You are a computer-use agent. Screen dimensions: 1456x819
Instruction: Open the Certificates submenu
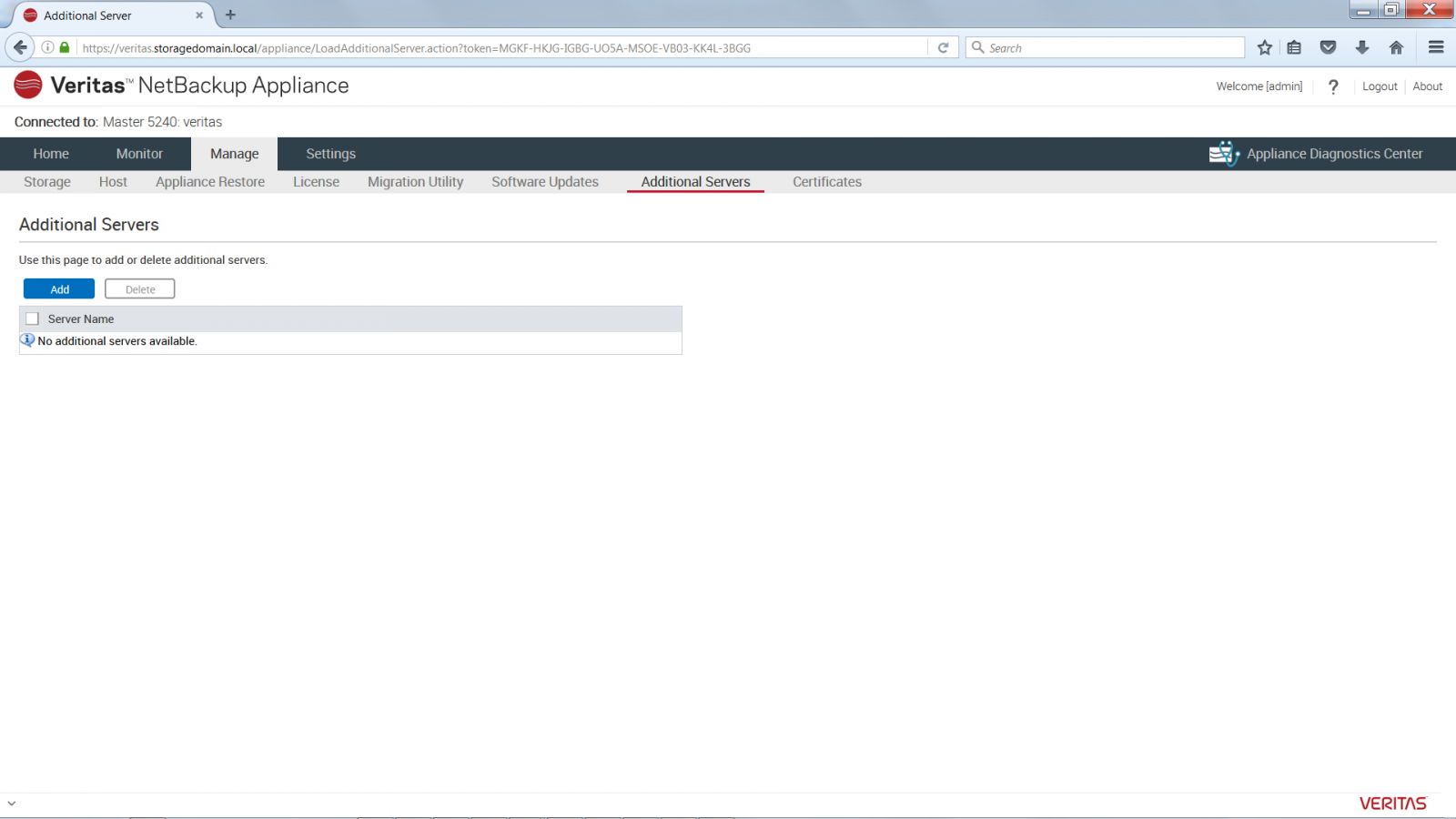[826, 182]
